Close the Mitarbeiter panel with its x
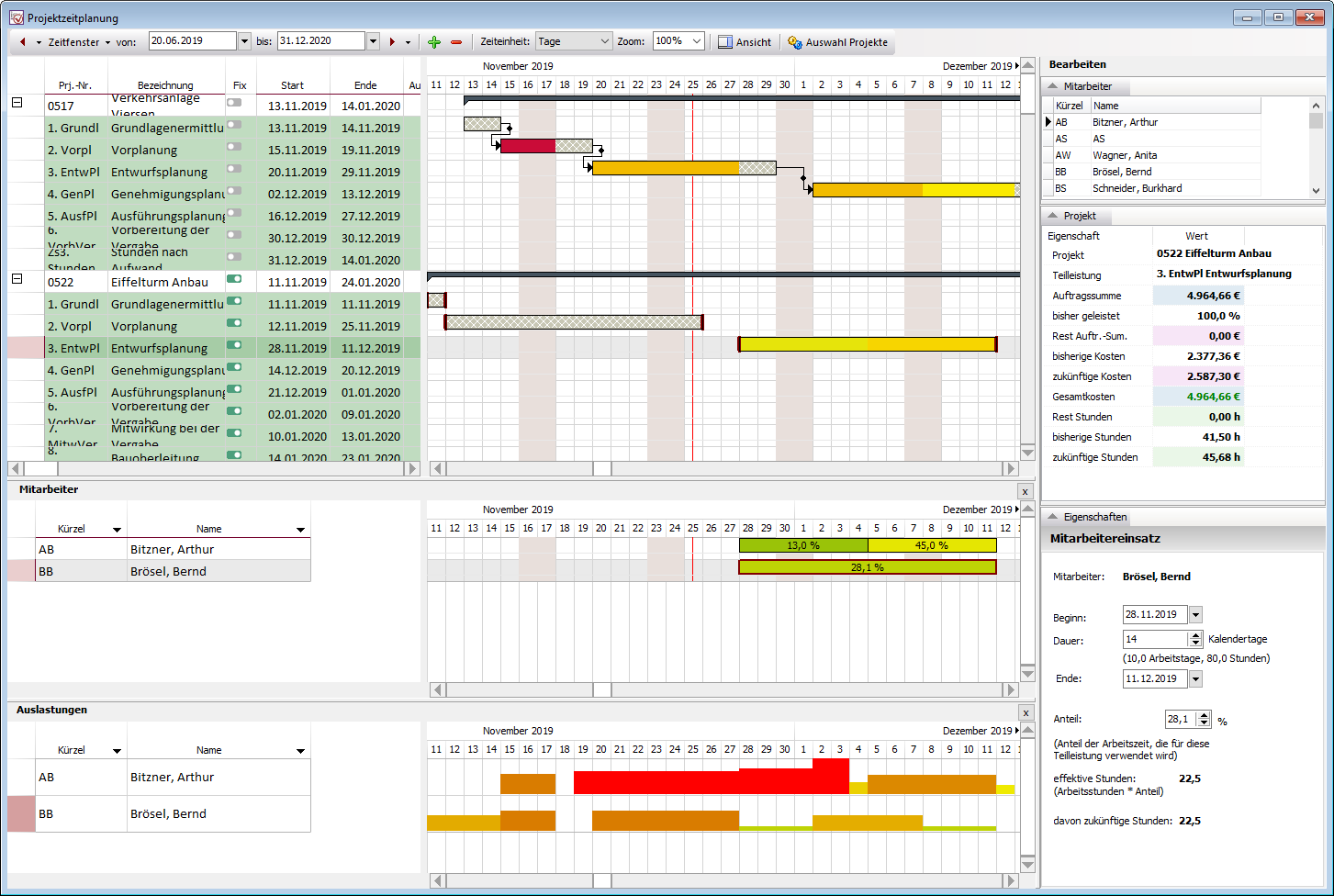Image resolution: width=1334 pixels, height=896 pixels. pyautogui.click(x=1026, y=492)
